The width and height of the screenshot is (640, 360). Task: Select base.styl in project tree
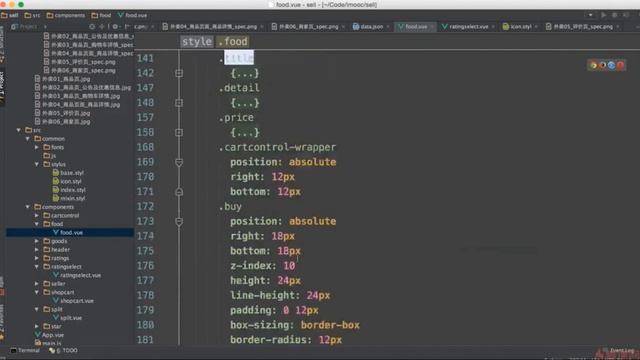(x=68, y=173)
